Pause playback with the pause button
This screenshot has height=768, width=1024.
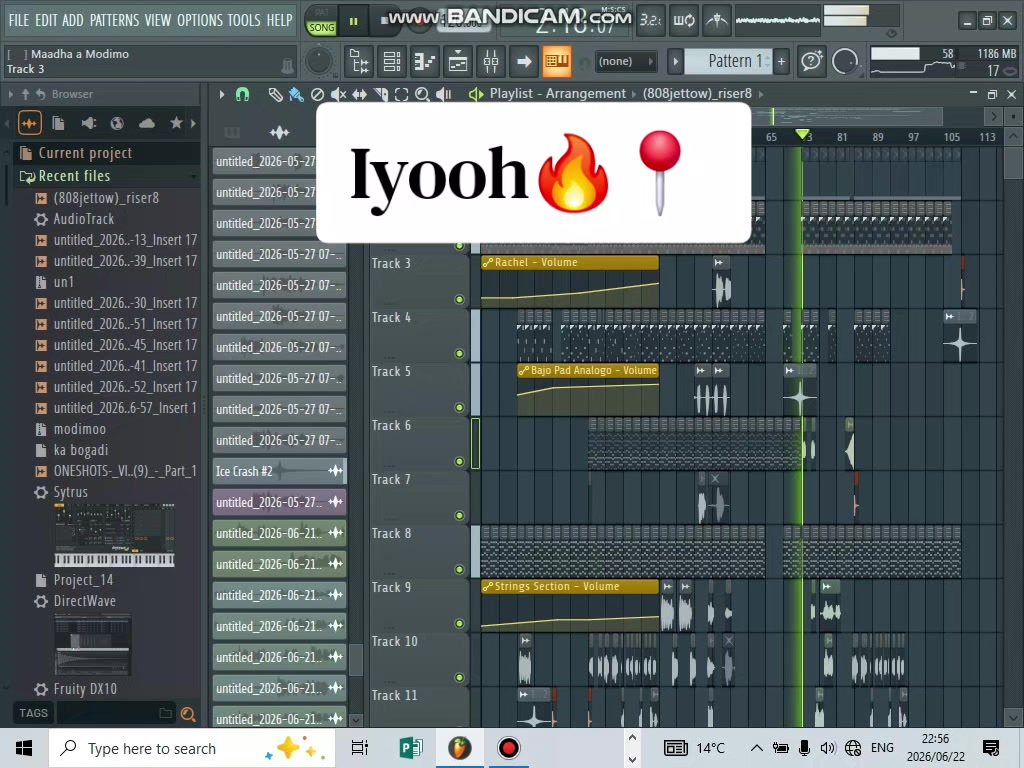(x=353, y=21)
